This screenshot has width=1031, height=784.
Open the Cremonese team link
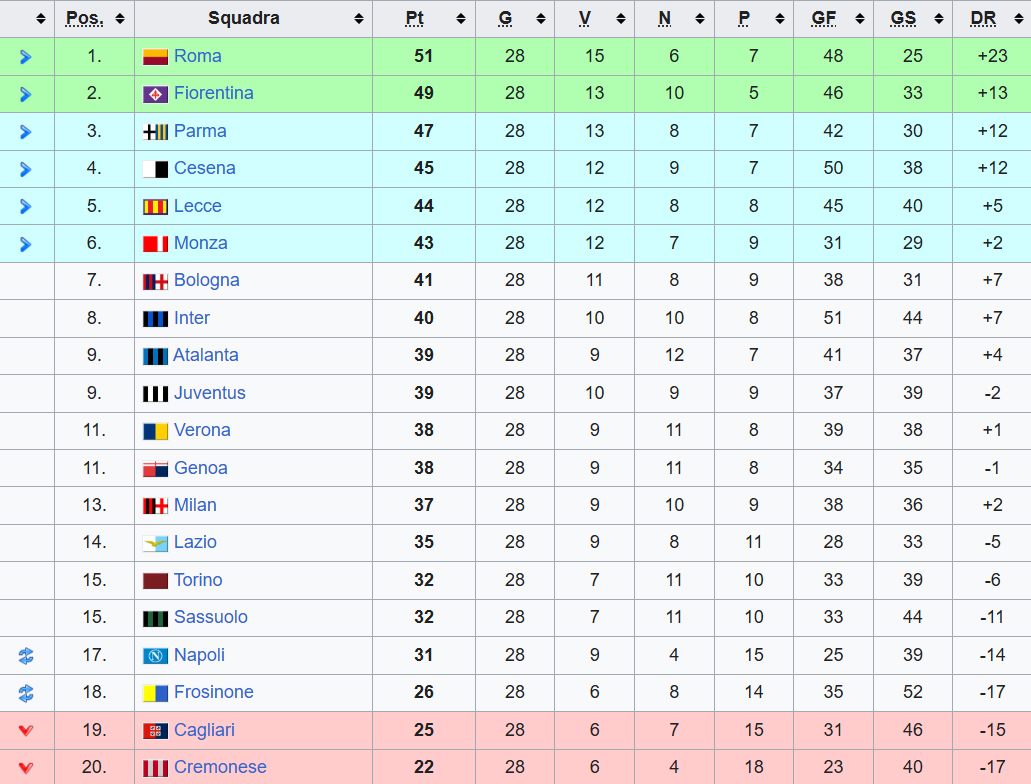pyautogui.click(x=220, y=767)
